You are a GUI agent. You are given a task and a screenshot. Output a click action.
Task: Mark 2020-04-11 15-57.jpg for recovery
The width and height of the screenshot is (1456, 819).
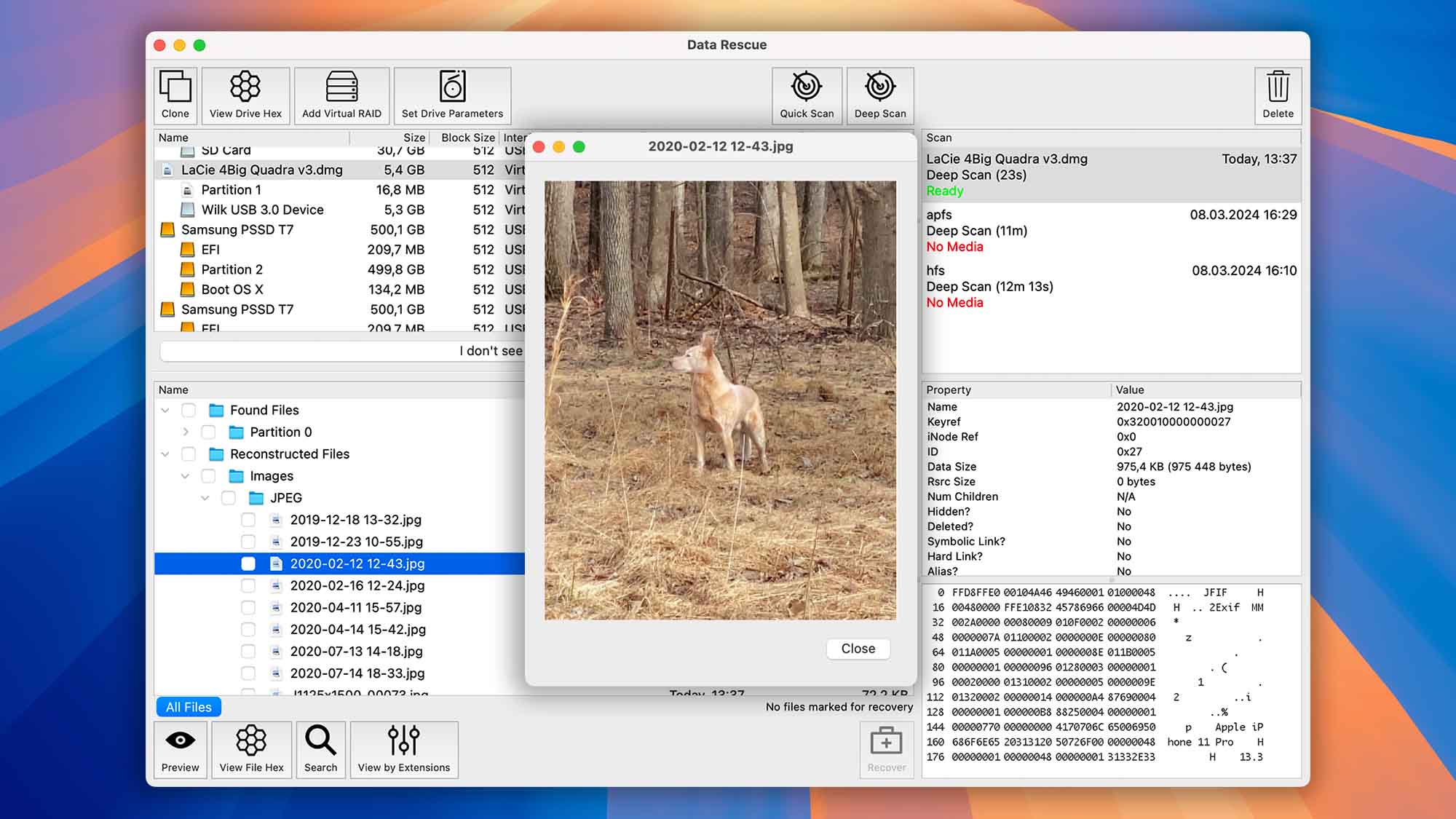[x=248, y=607]
